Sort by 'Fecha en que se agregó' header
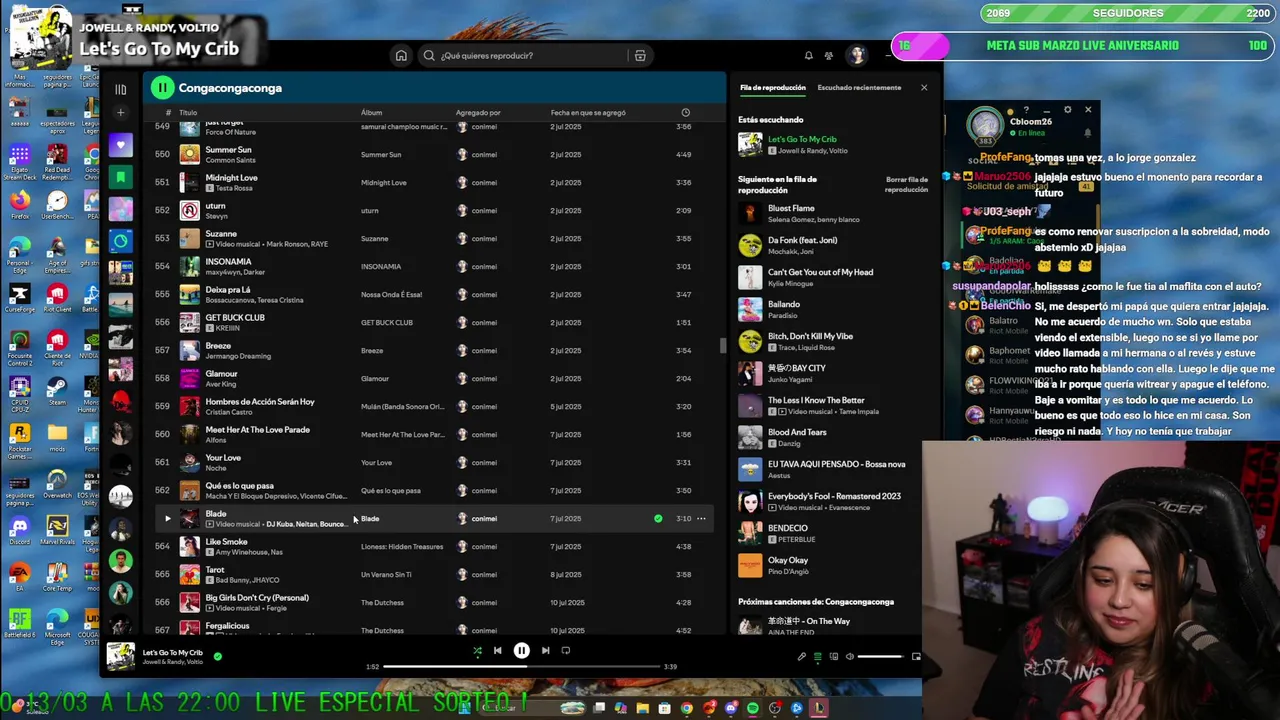This screenshot has height=720, width=1280. click(x=589, y=113)
